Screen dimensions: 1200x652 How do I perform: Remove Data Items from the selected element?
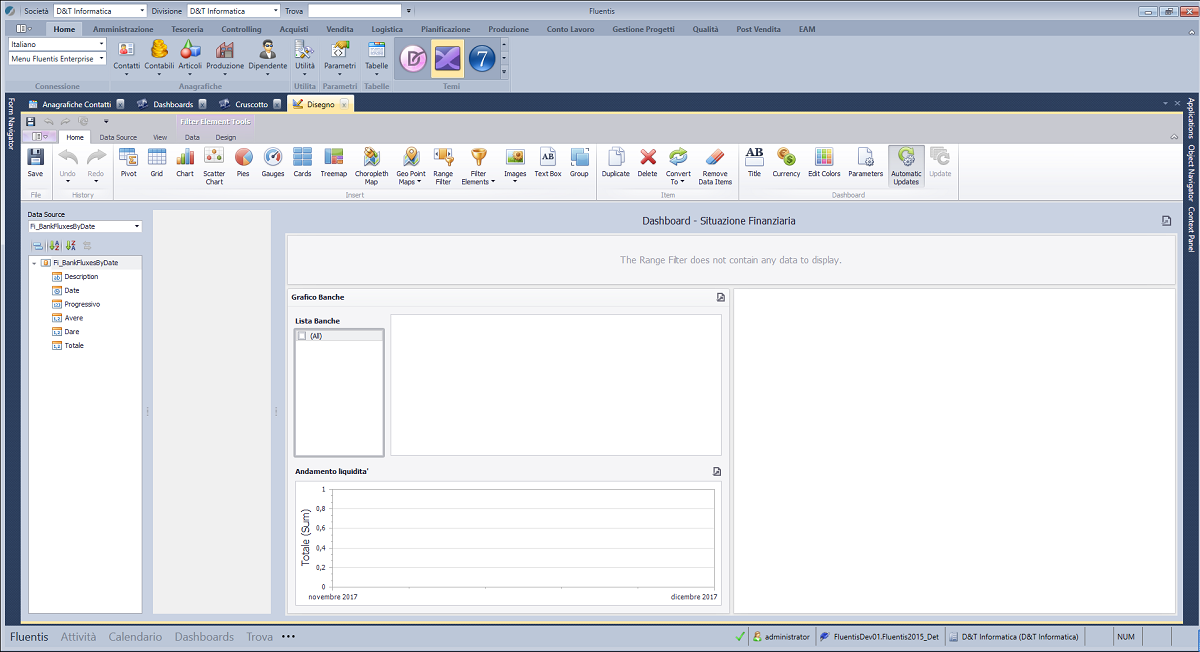pyautogui.click(x=715, y=166)
